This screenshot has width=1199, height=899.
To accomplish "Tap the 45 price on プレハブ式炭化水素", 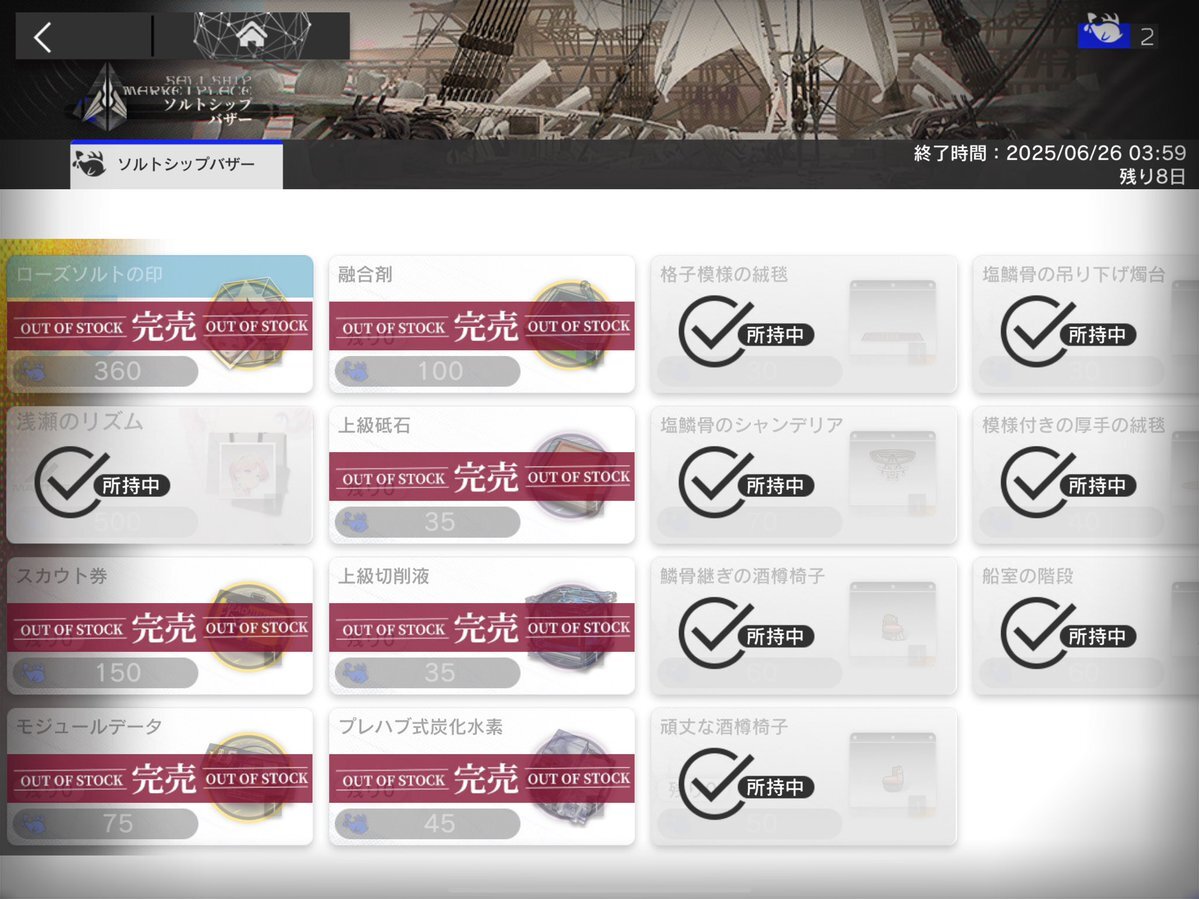I will pos(427,823).
